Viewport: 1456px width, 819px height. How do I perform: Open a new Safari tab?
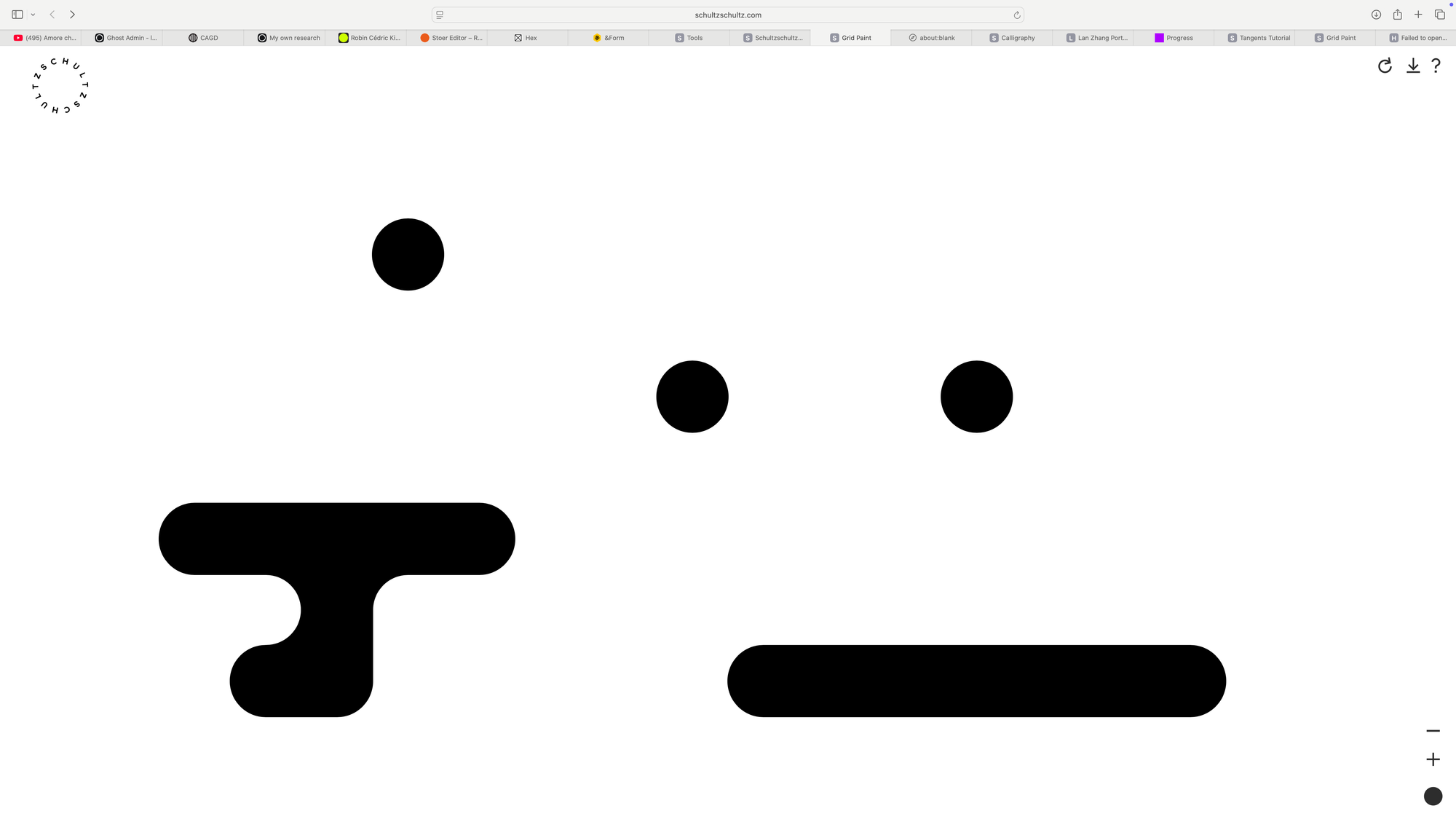click(x=1418, y=15)
